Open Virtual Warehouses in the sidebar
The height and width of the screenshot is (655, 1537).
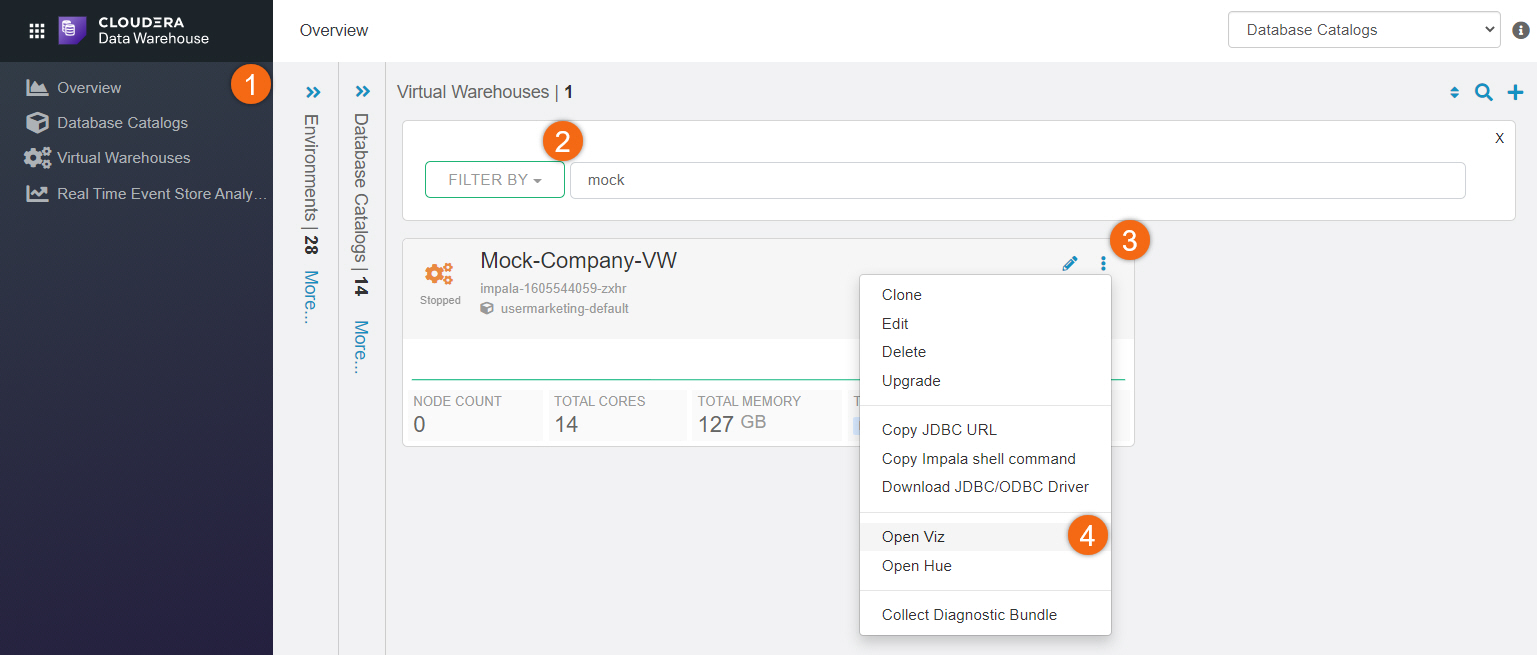123,158
